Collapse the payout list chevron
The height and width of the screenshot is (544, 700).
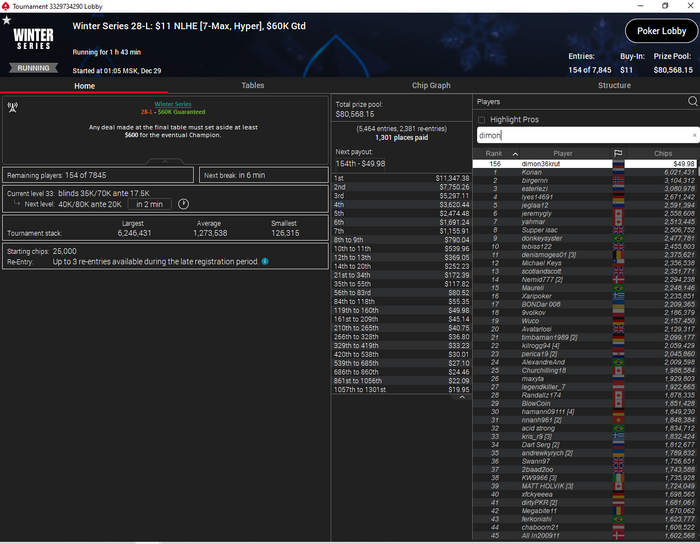point(462,397)
